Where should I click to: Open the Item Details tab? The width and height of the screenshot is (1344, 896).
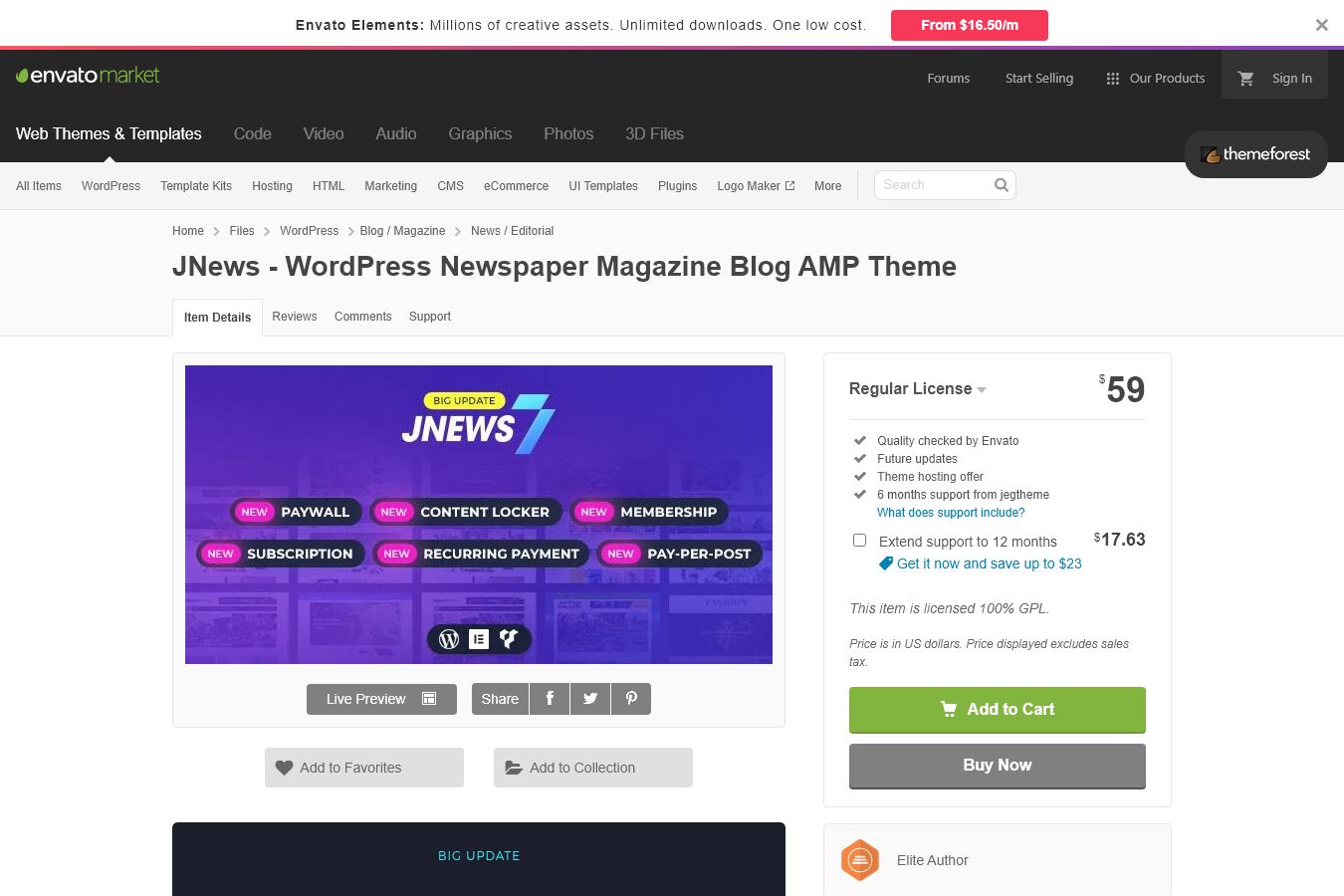(217, 318)
